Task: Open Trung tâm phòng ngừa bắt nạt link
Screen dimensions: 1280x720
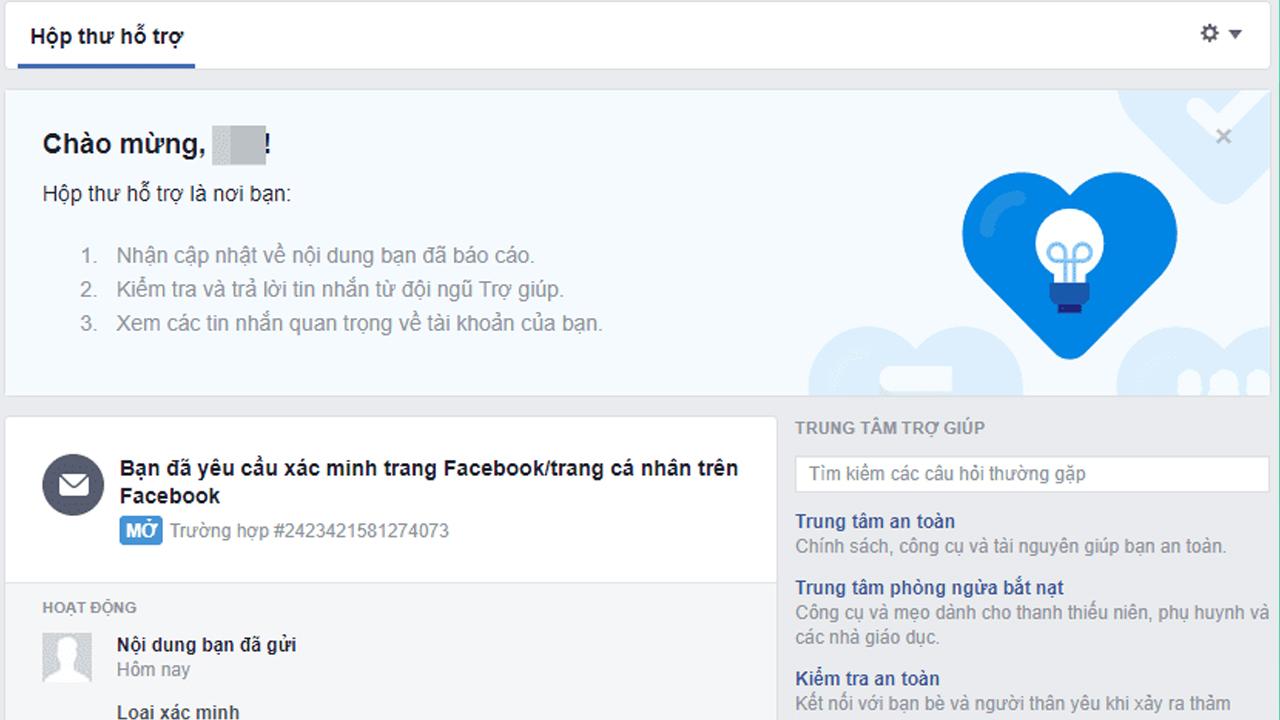Action: click(x=929, y=588)
